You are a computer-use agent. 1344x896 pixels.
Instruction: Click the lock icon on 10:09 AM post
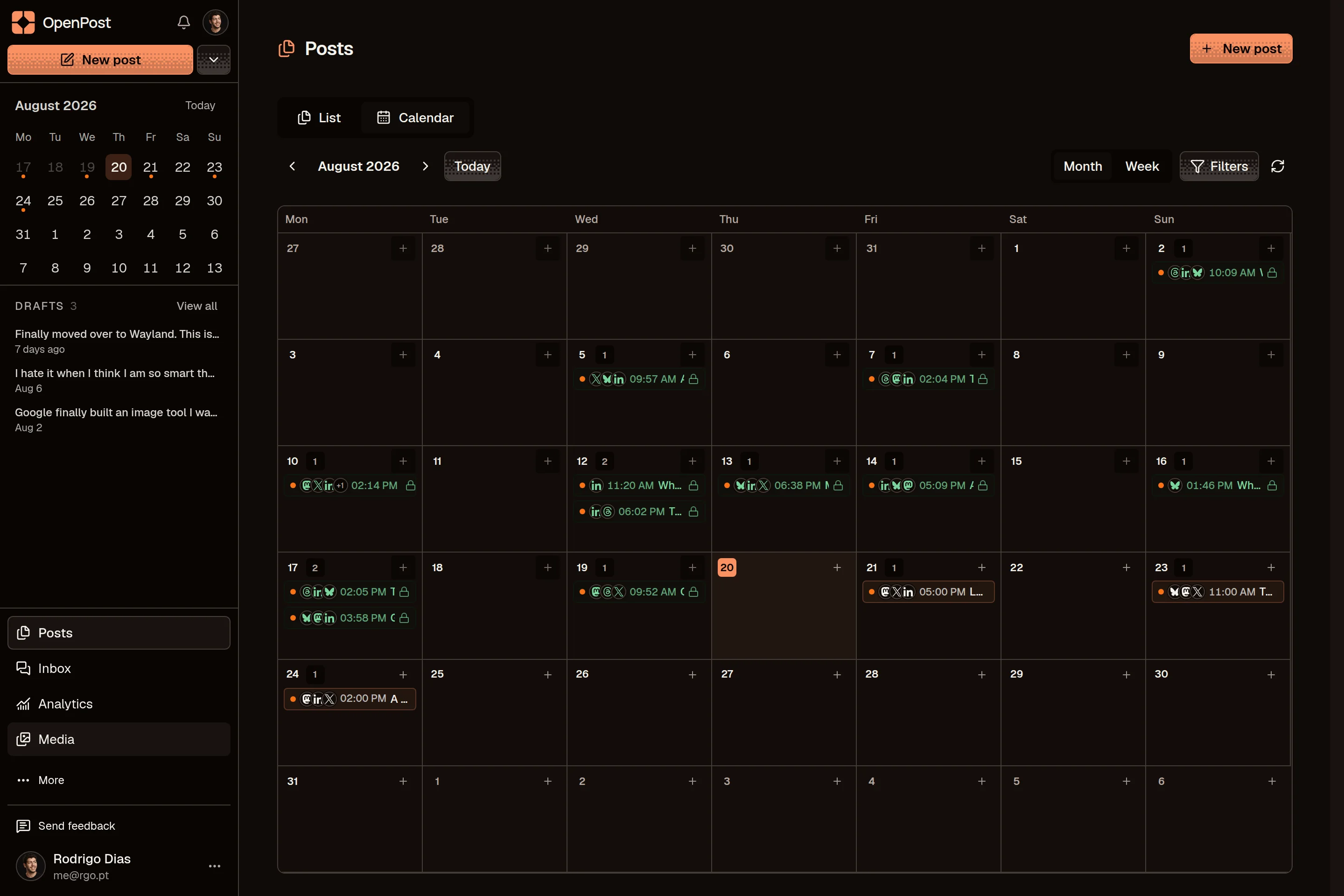1272,273
